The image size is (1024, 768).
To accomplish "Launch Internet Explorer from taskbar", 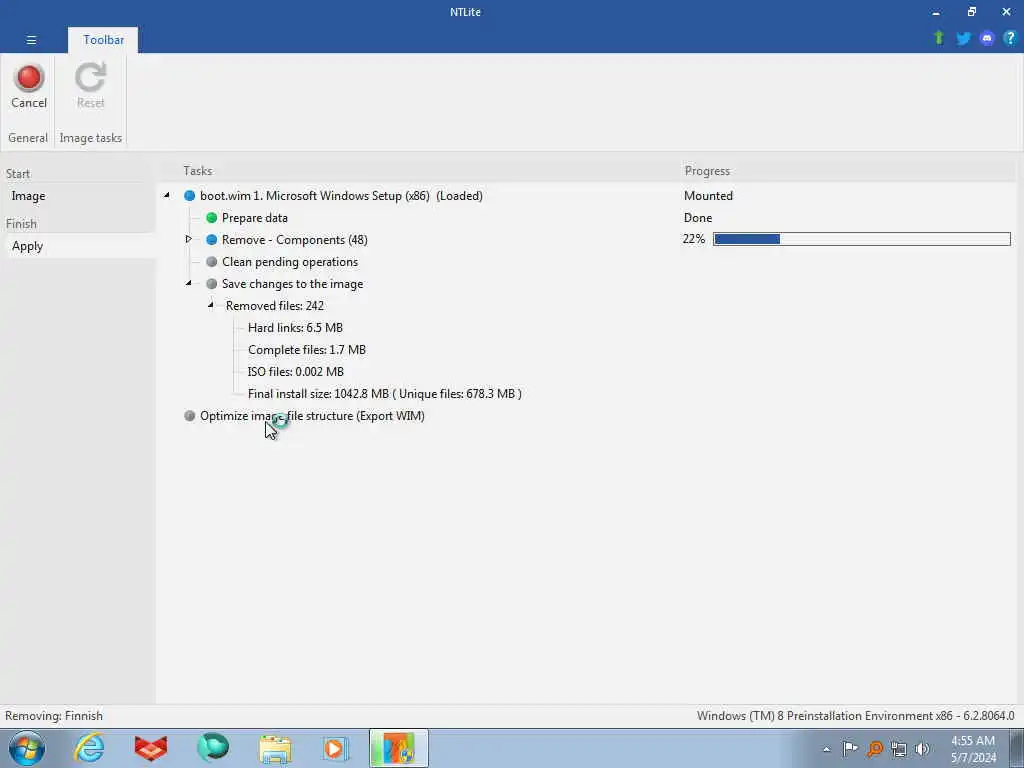I will (x=89, y=748).
